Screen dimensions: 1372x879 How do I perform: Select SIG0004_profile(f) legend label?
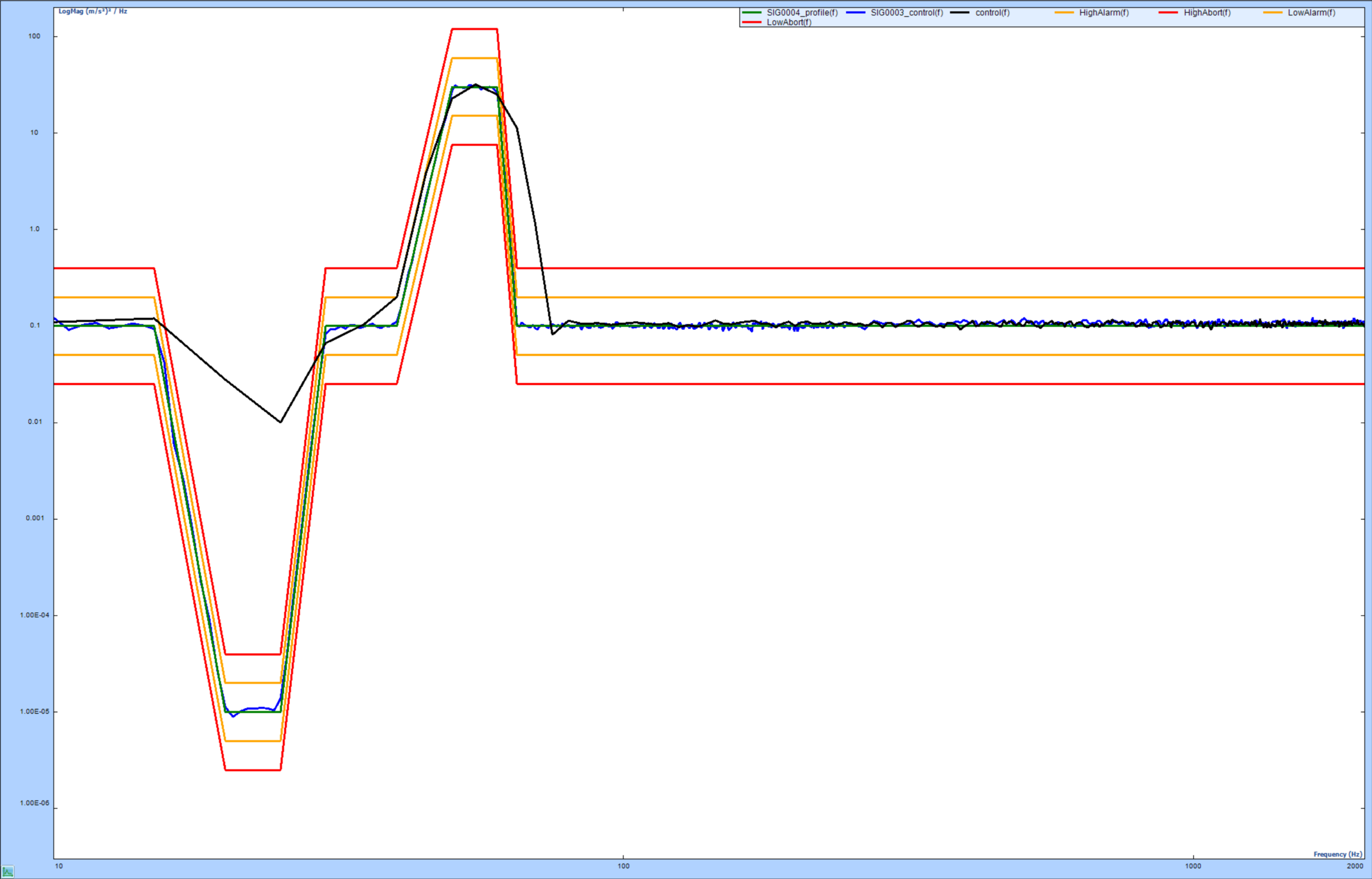(x=802, y=13)
